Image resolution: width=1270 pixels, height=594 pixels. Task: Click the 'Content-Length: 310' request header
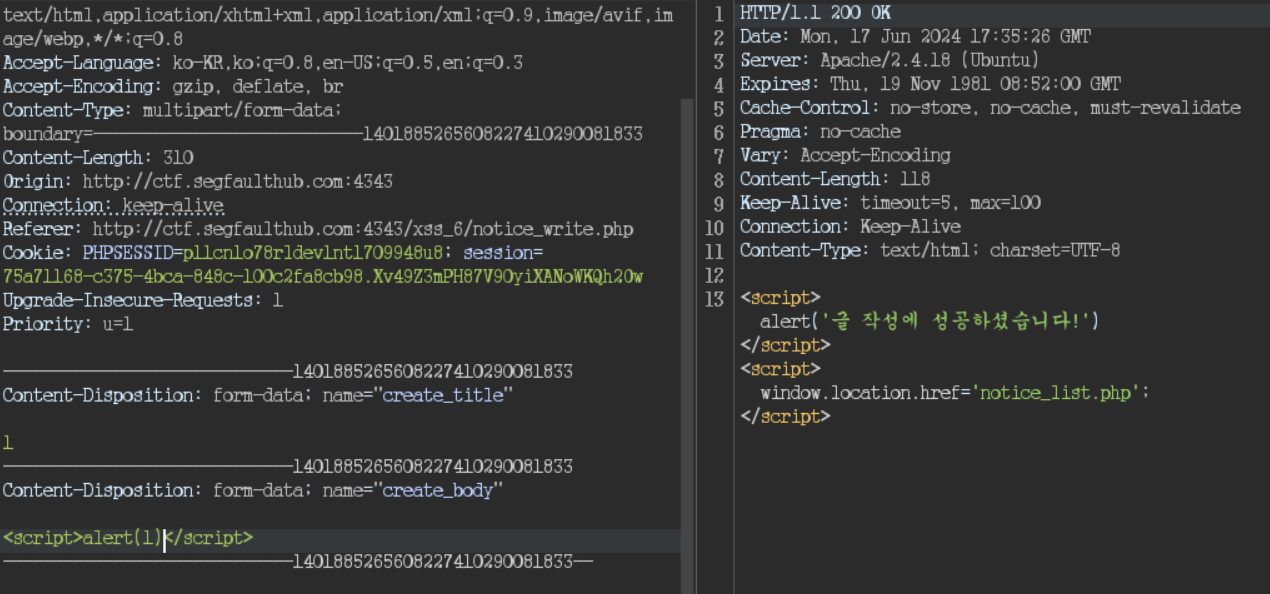[x=98, y=158]
